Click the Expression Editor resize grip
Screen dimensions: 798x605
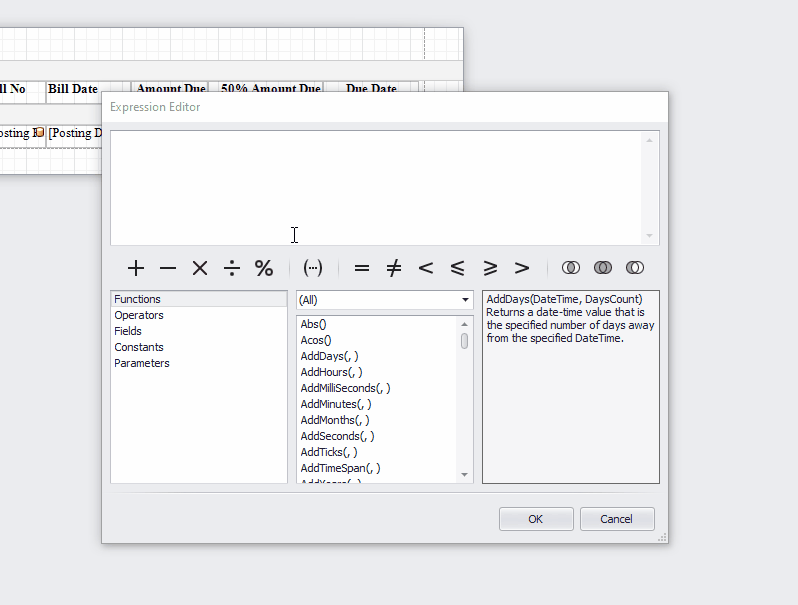point(663,538)
